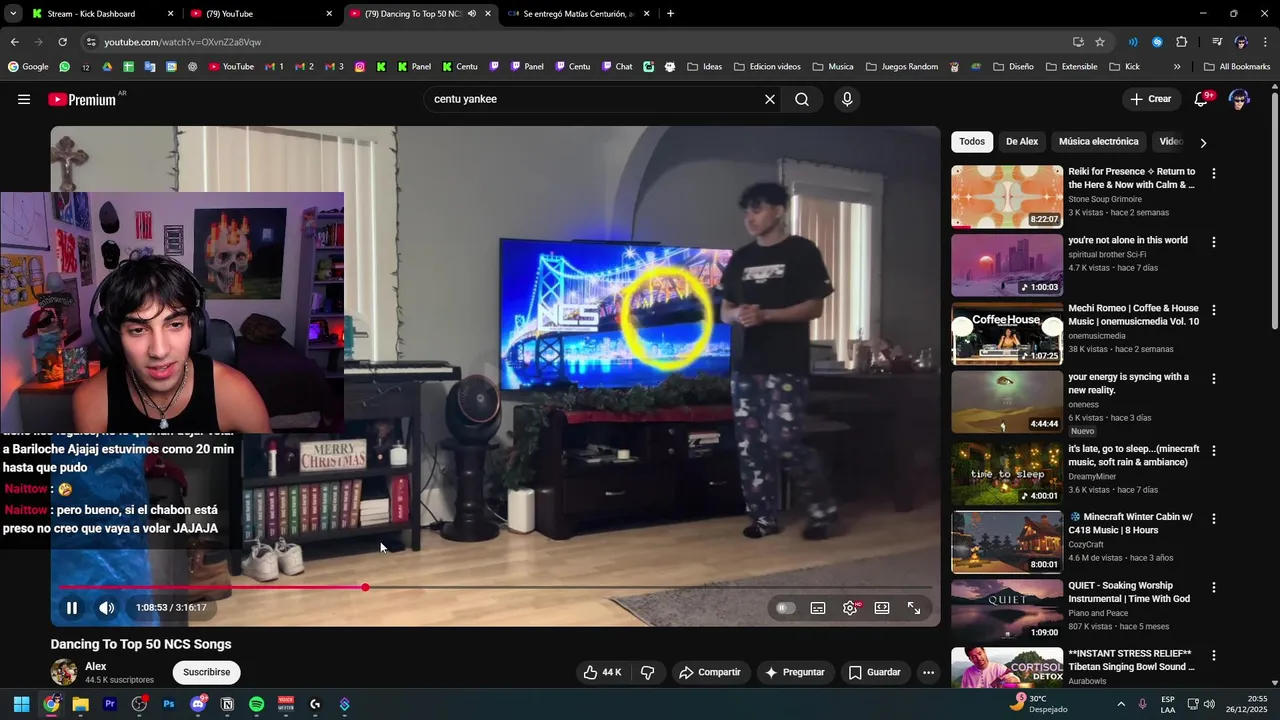Bookmark this page with star icon
Image resolution: width=1280 pixels, height=720 pixels.
1100,42
